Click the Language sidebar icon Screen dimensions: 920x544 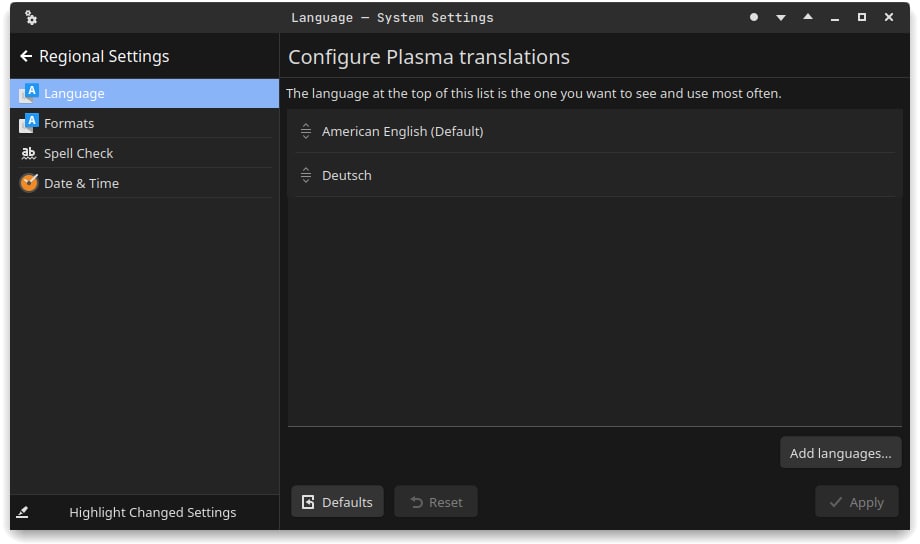tap(28, 93)
